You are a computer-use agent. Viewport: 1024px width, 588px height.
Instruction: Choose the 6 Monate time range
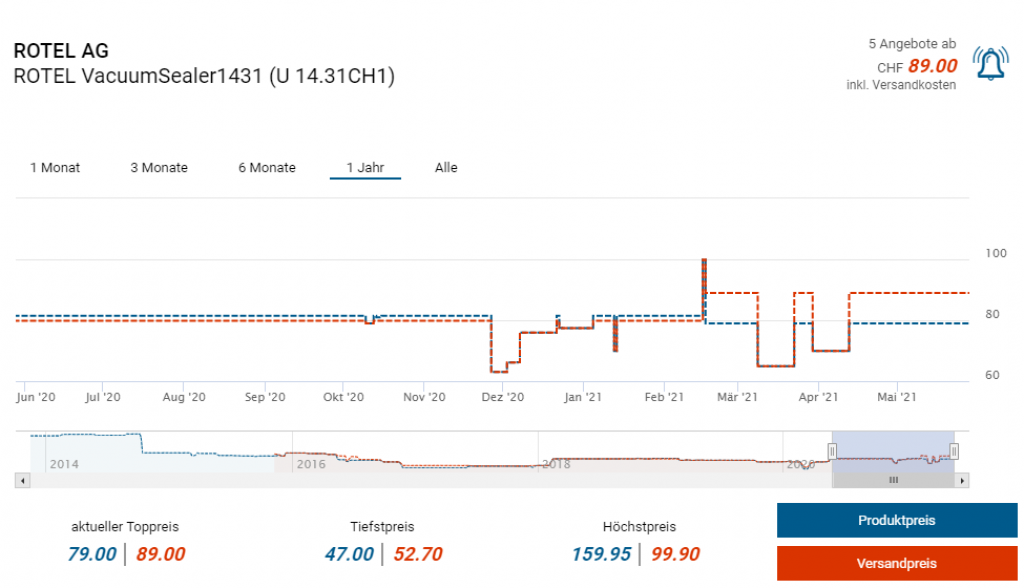[267, 168]
